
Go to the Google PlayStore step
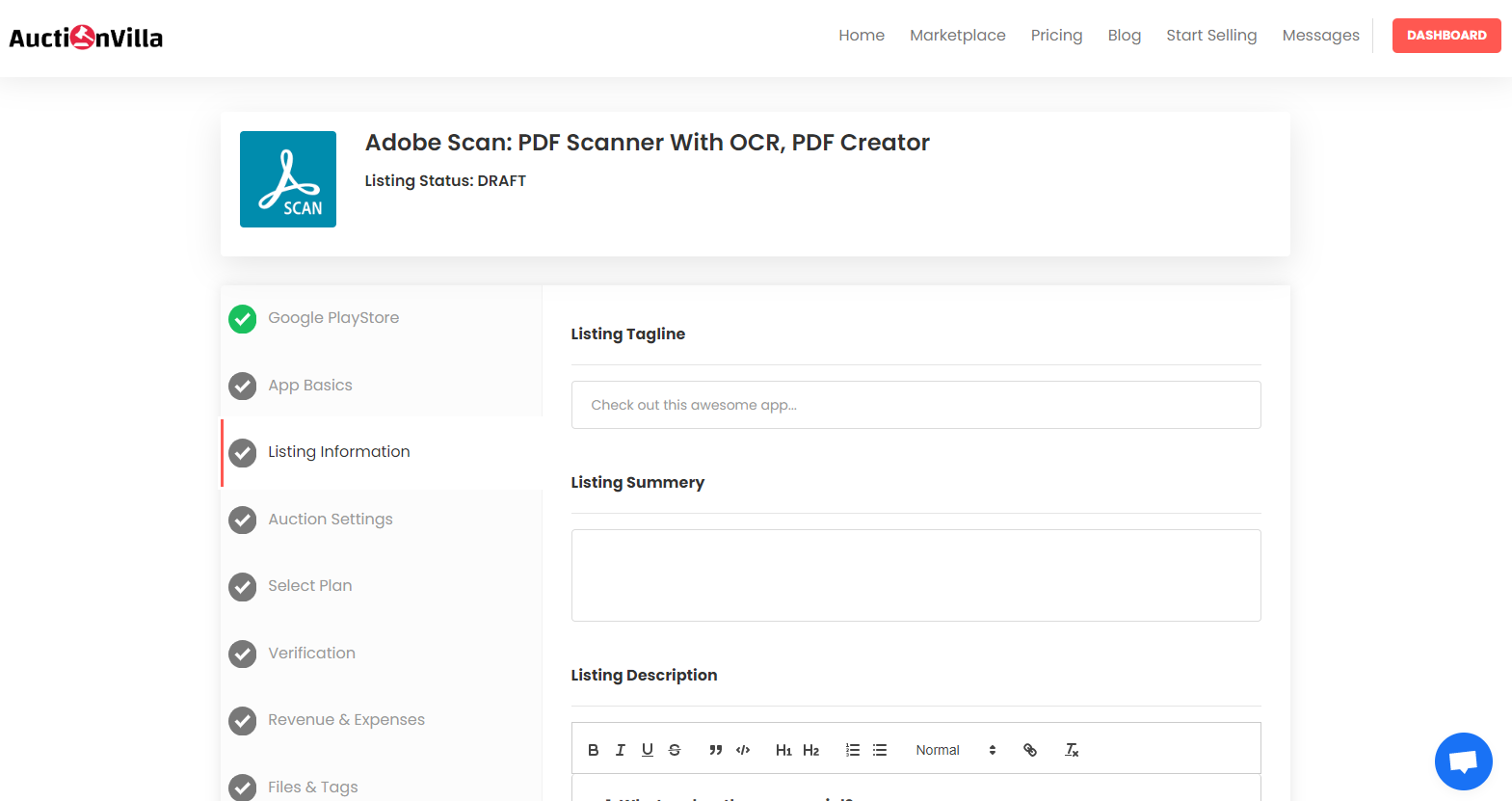(x=333, y=318)
